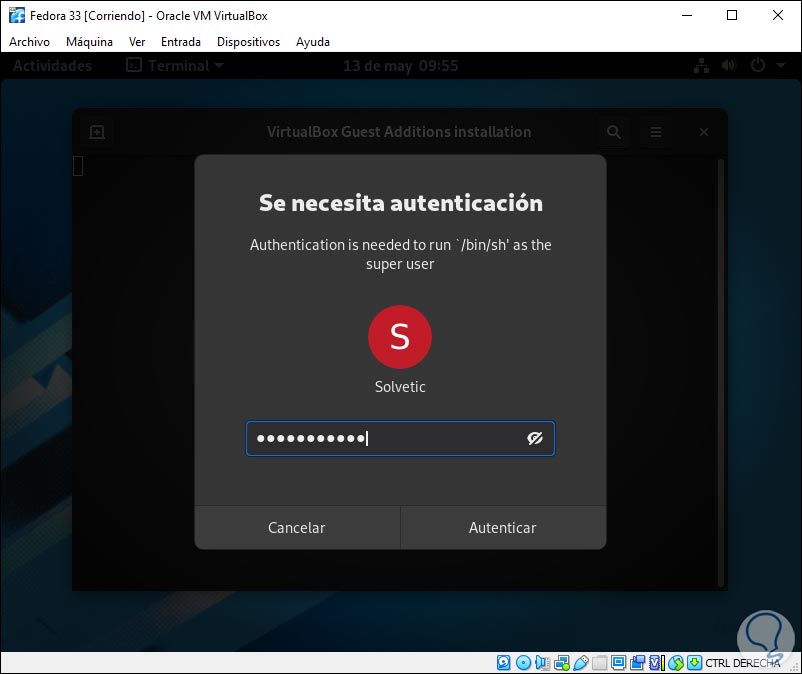Click the CTRL DERECHA host key label
This screenshot has width=802, height=674.
743,663
